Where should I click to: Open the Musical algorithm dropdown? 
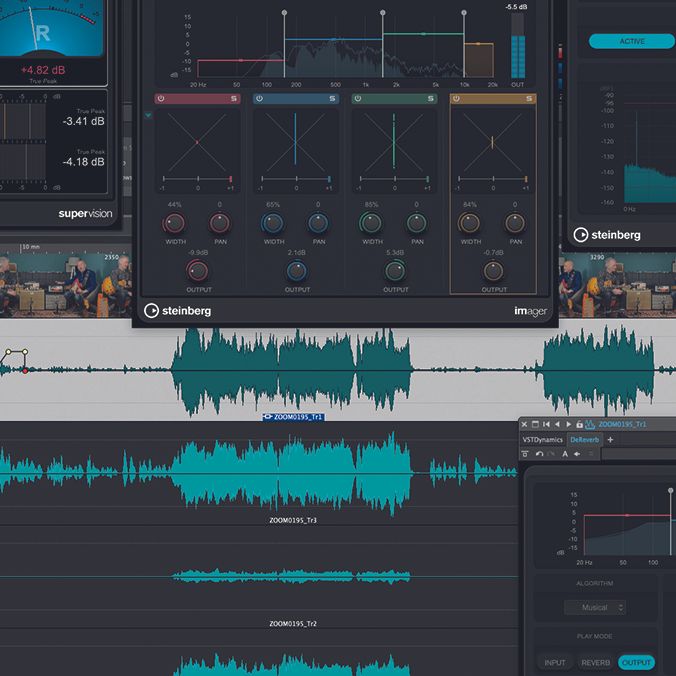click(595, 607)
